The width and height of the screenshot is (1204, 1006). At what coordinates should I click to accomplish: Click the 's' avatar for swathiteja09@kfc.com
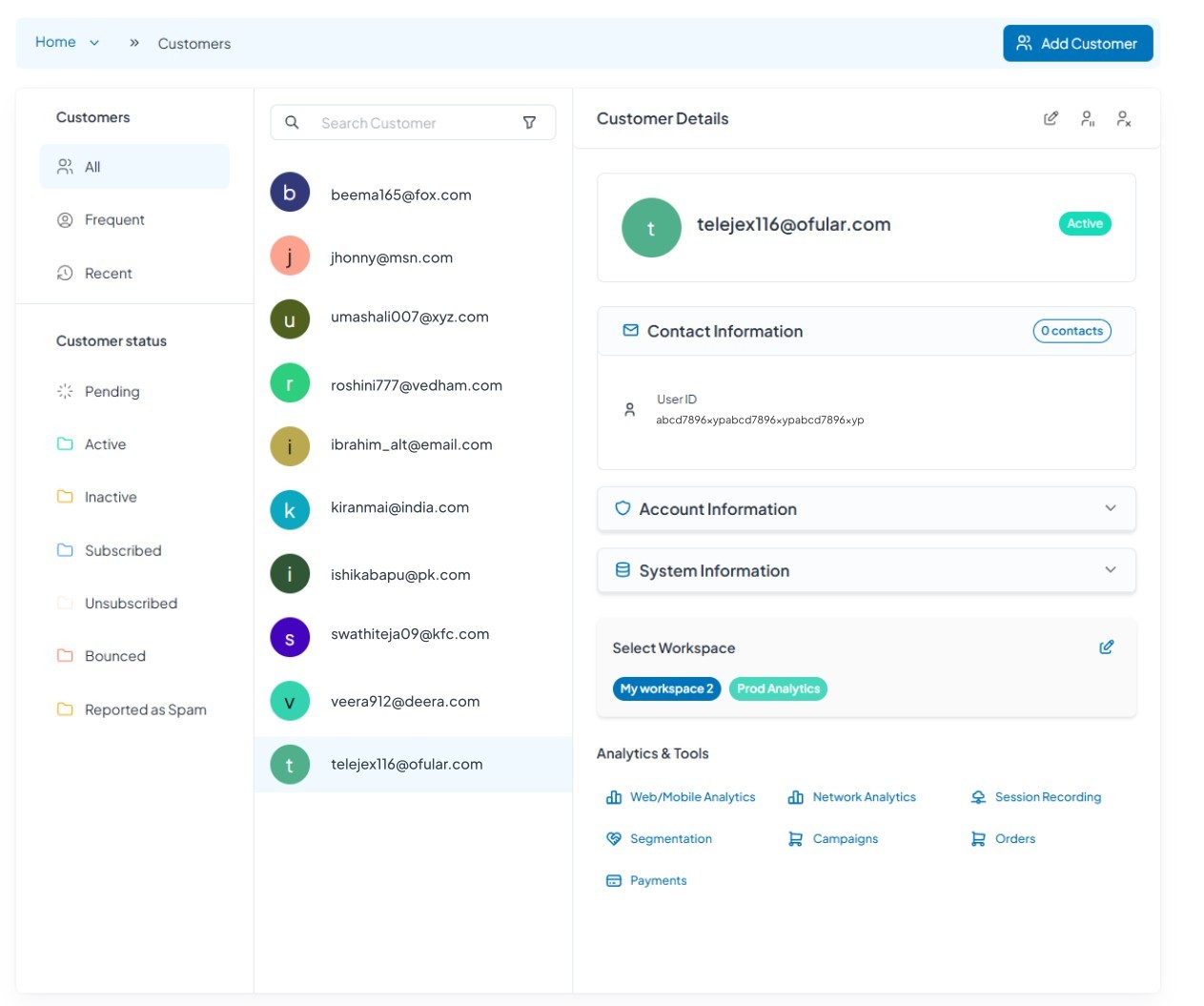[290, 637]
